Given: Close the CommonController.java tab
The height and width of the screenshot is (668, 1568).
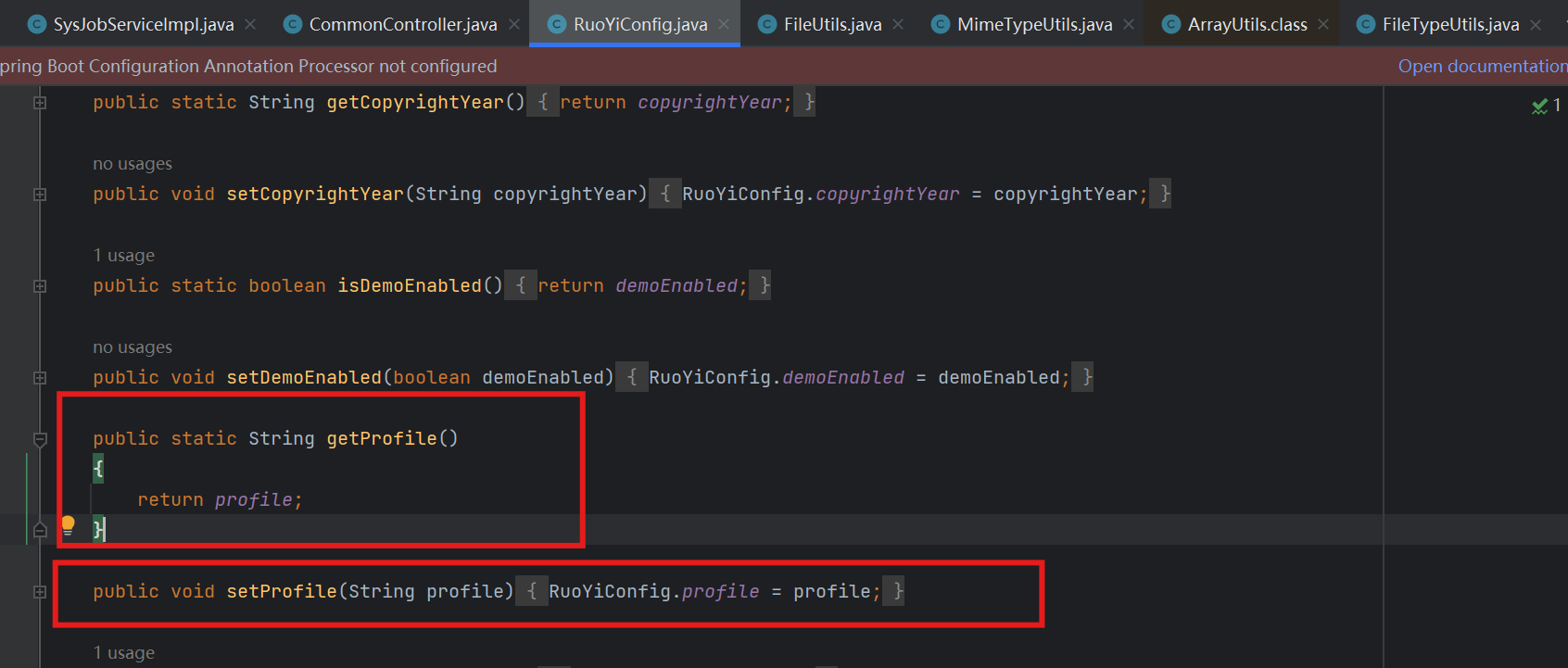Looking at the screenshot, I should [514, 25].
